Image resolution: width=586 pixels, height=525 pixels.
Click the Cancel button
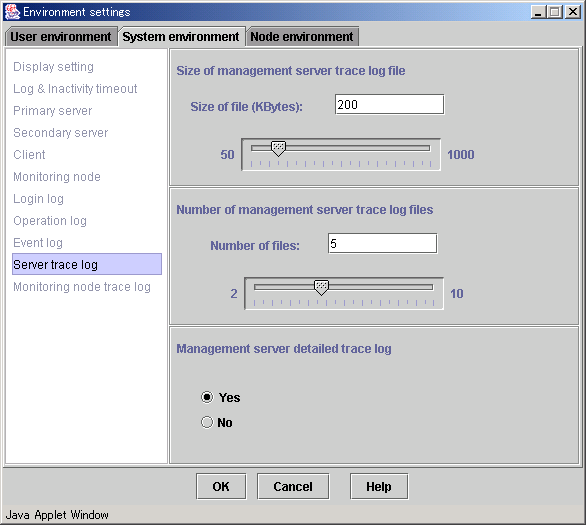[x=293, y=487]
